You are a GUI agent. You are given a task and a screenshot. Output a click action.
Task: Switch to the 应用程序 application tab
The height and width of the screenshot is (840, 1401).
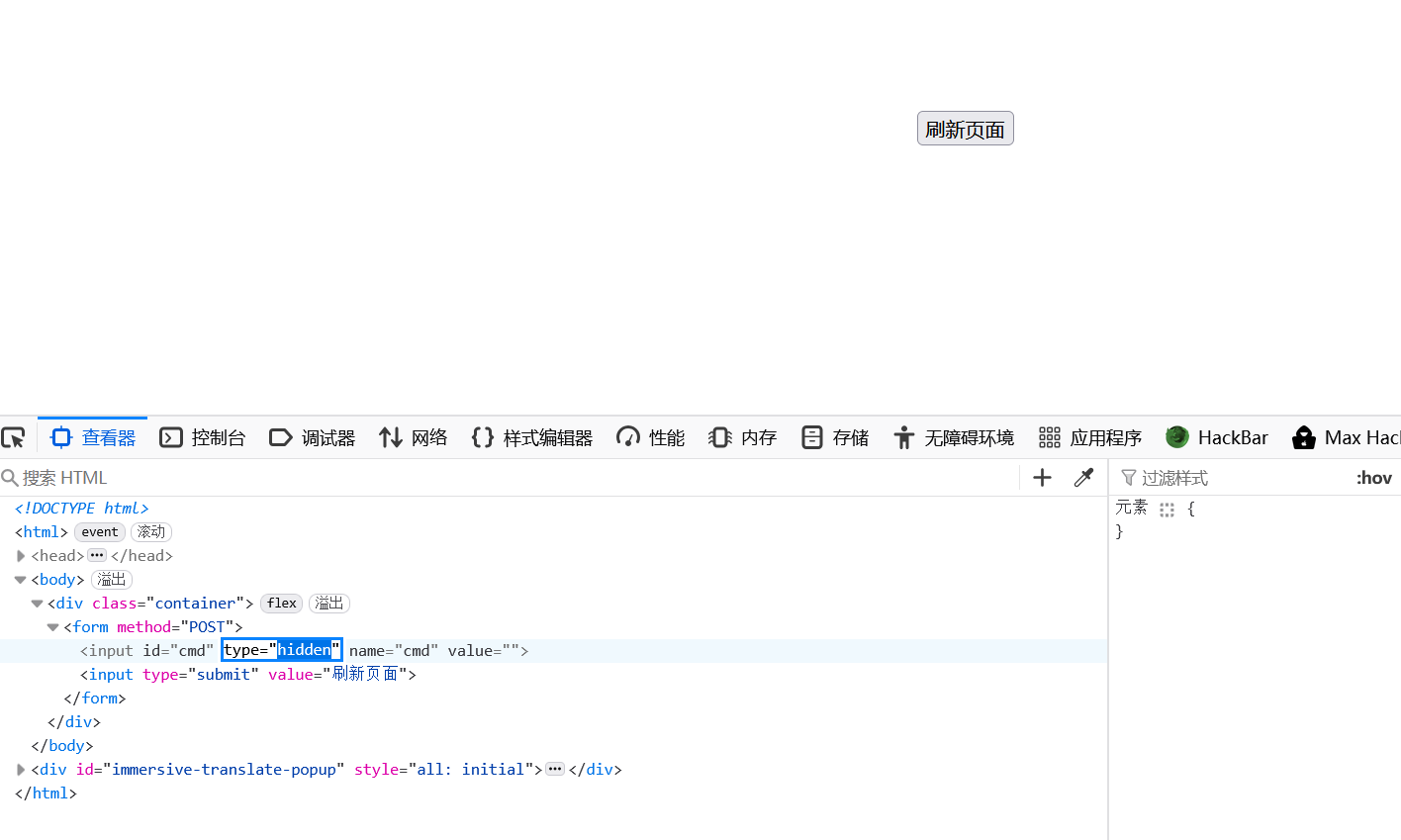1089,437
